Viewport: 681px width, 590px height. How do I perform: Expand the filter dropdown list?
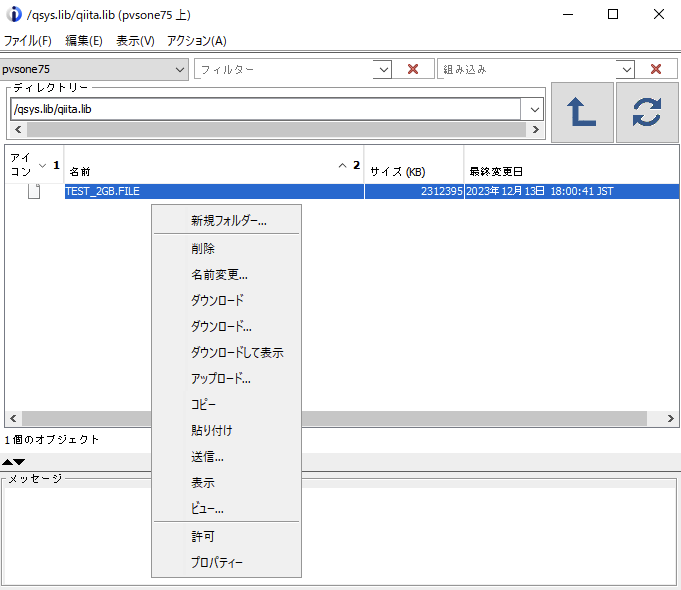(x=383, y=70)
